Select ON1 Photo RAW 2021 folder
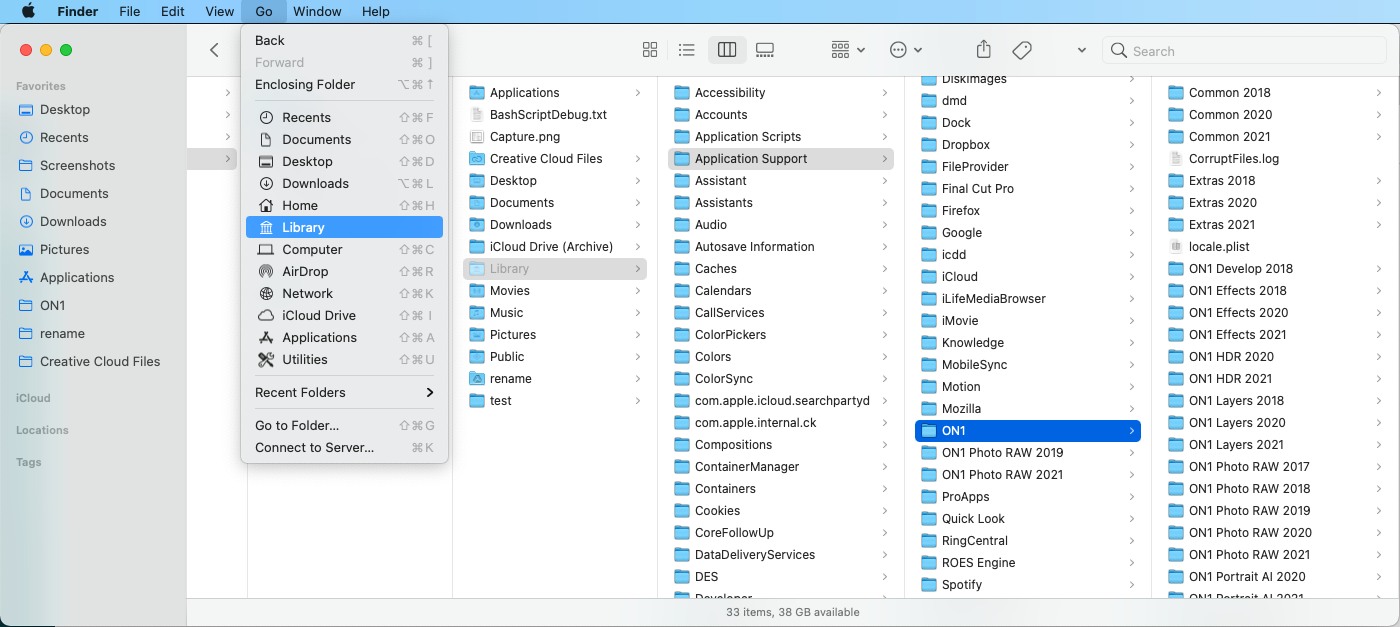The width and height of the screenshot is (1400, 627). (x=1002, y=474)
